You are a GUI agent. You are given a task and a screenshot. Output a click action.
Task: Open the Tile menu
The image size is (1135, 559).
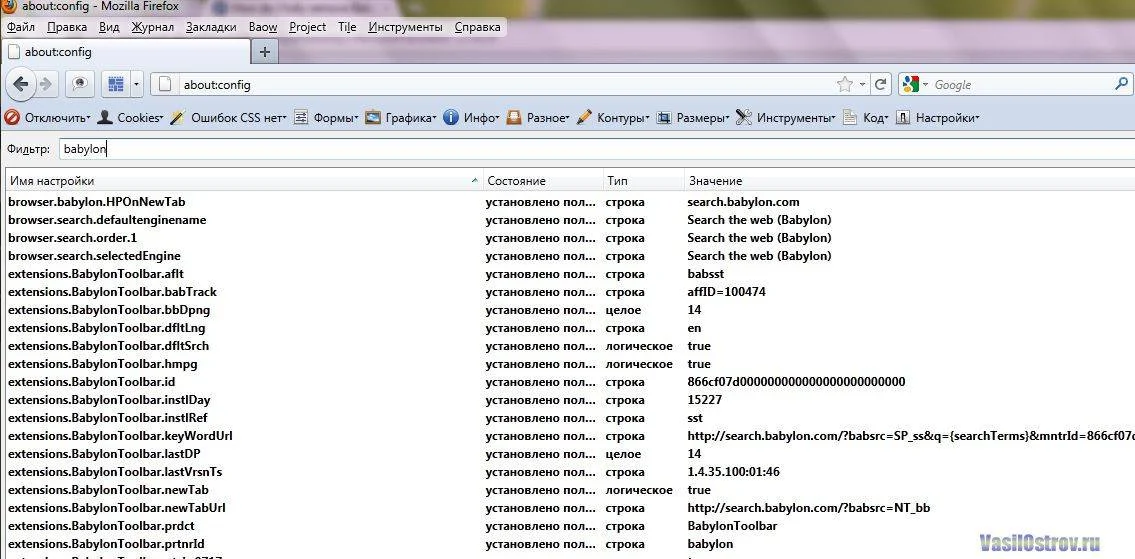click(x=347, y=27)
